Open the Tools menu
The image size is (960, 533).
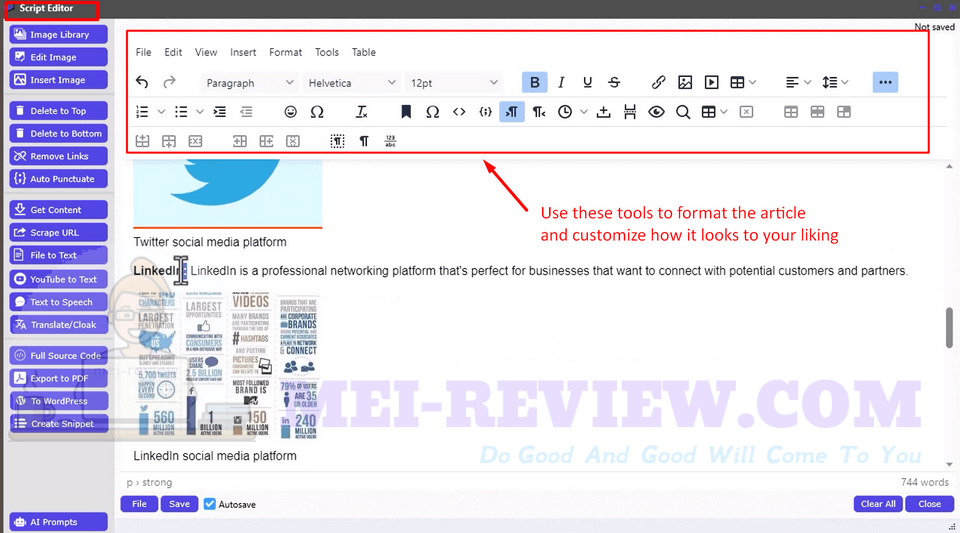327,53
